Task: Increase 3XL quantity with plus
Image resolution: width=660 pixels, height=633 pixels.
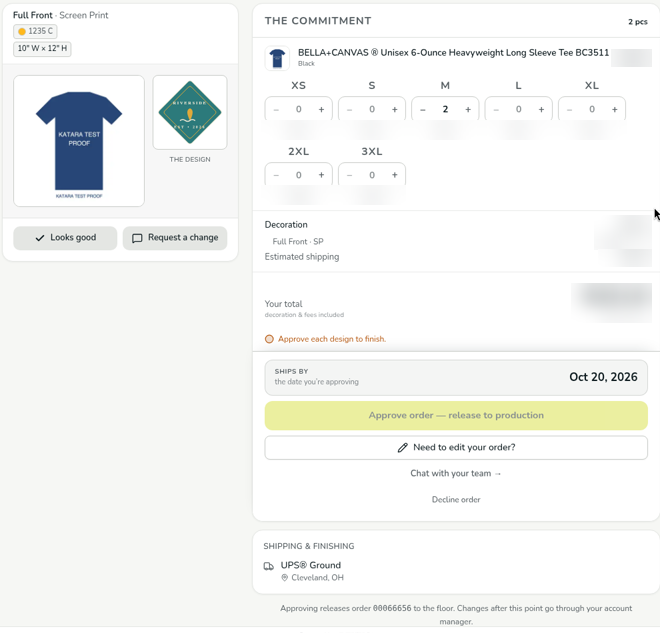Action: pyautogui.click(x=394, y=175)
